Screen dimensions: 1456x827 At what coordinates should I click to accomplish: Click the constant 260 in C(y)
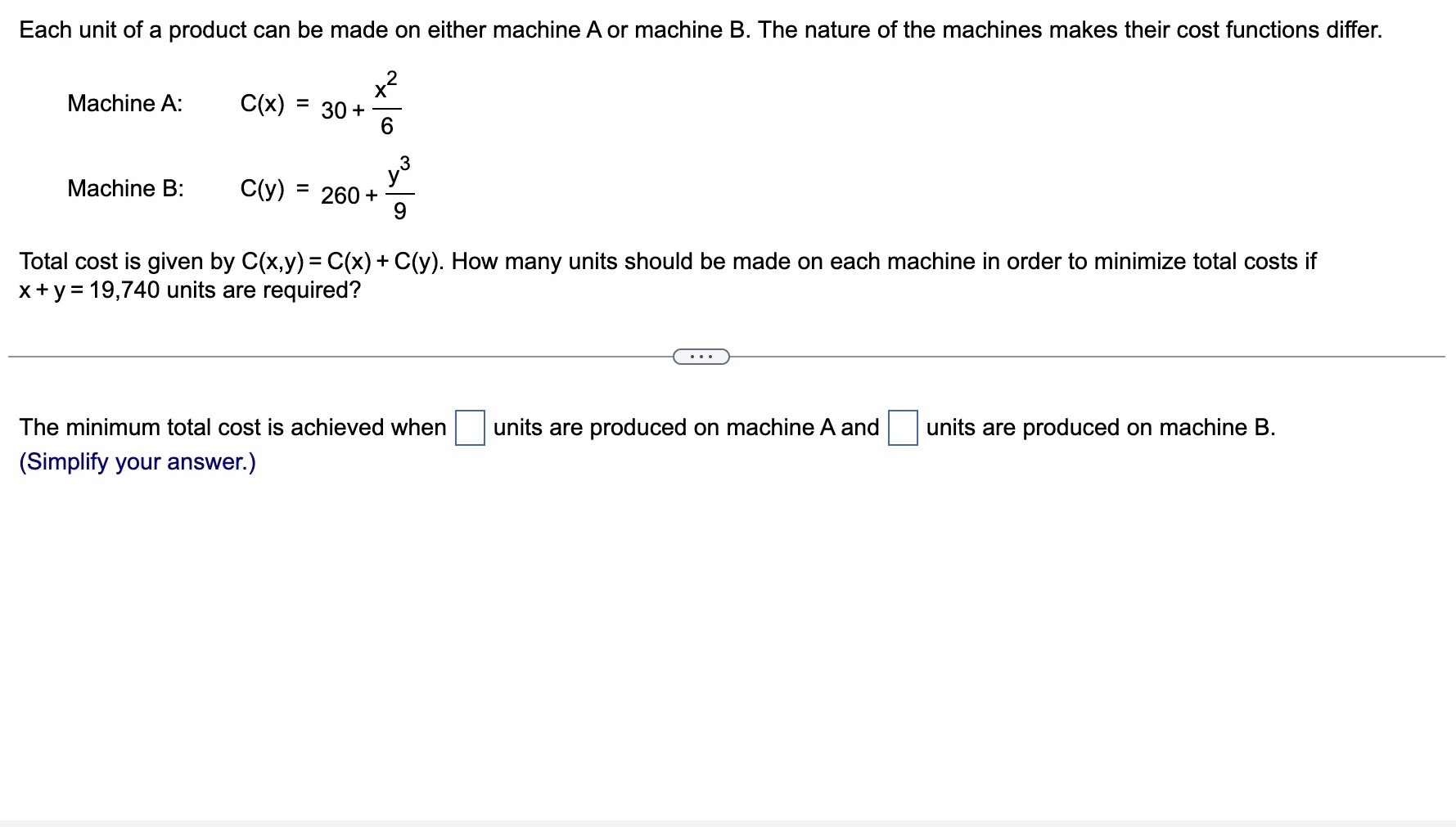point(341,196)
